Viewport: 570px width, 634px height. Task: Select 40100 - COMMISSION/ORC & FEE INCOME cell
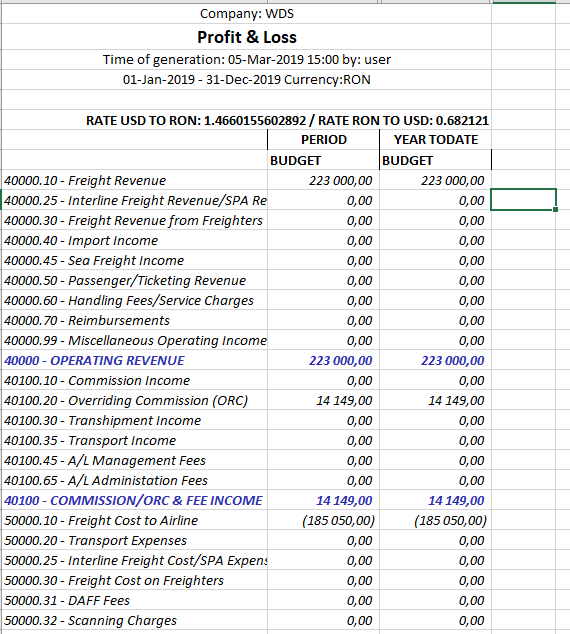point(134,501)
